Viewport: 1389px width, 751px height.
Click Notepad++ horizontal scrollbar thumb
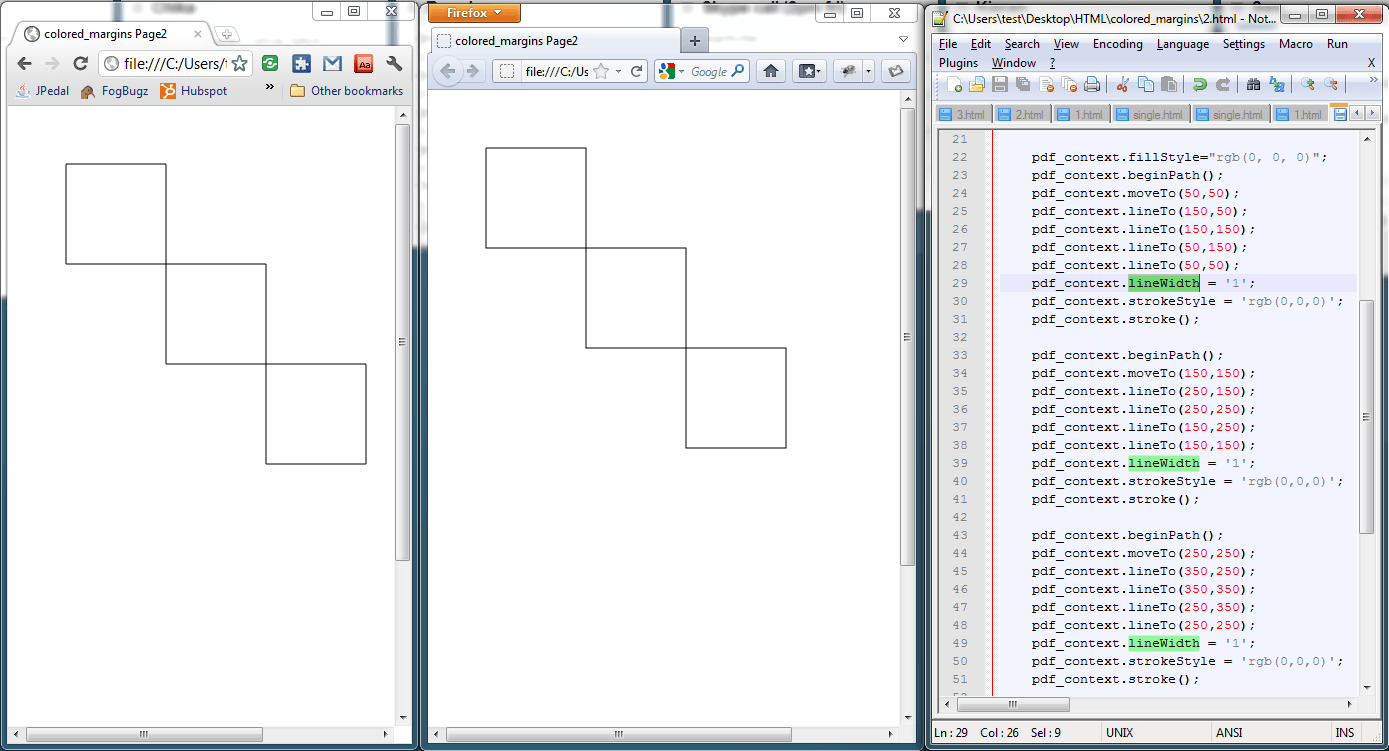[x=1013, y=704]
